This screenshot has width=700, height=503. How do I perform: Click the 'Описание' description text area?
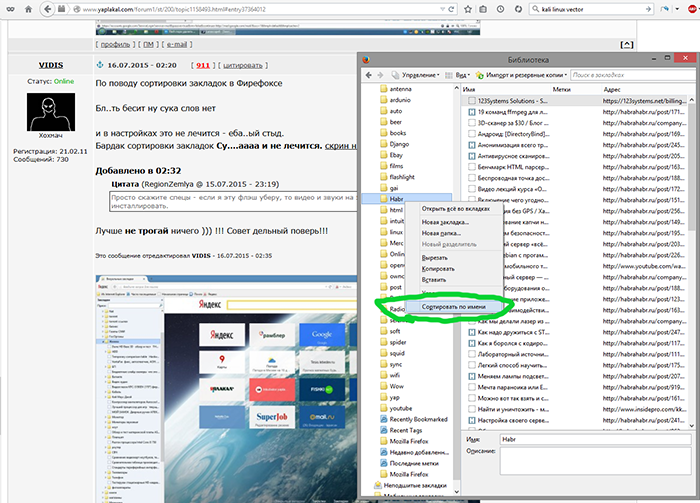tap(596, 461)
